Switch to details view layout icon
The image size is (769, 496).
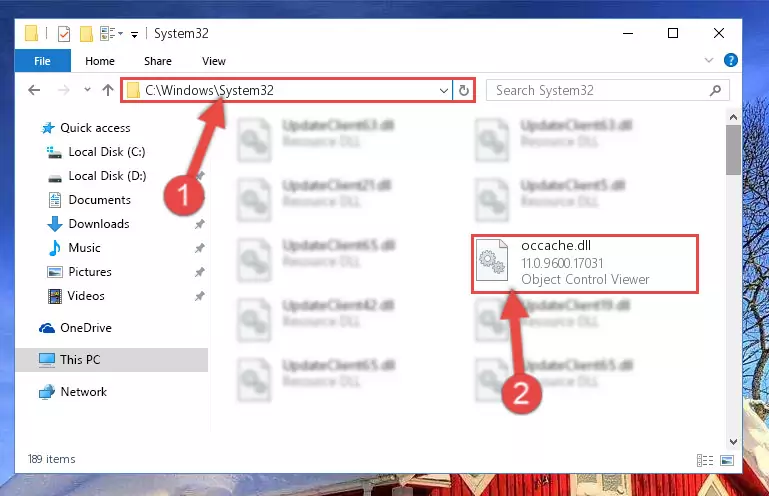[705, 460]
